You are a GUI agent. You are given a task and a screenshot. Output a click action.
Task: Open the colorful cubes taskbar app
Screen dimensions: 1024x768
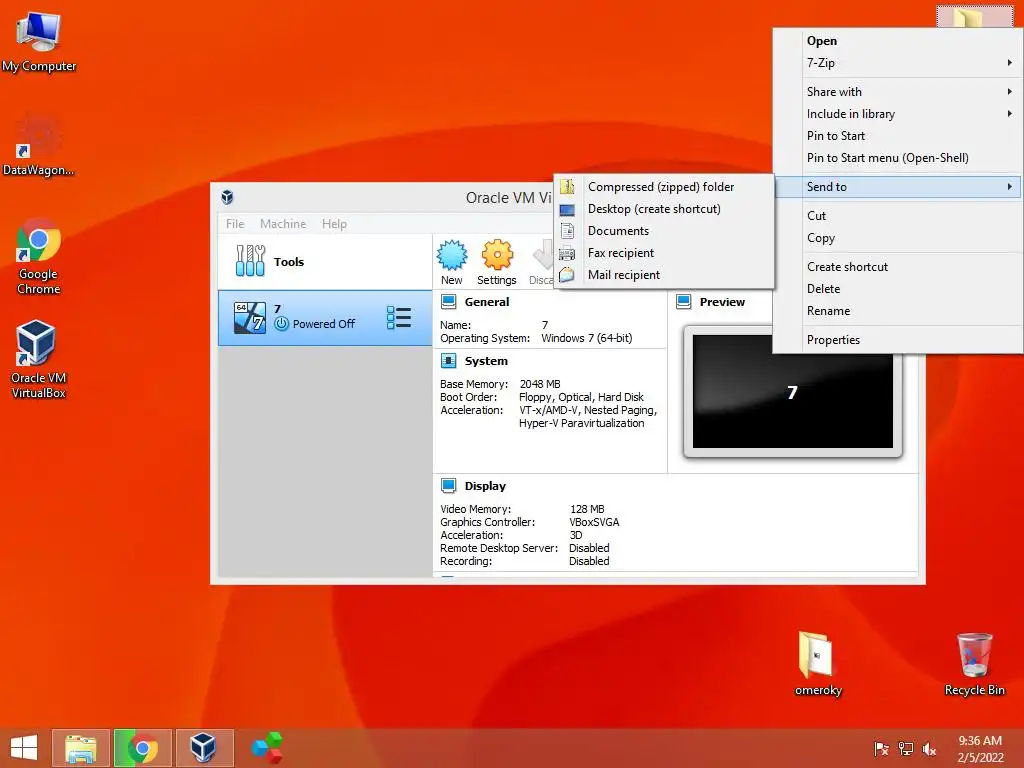[x=266, y=748]
